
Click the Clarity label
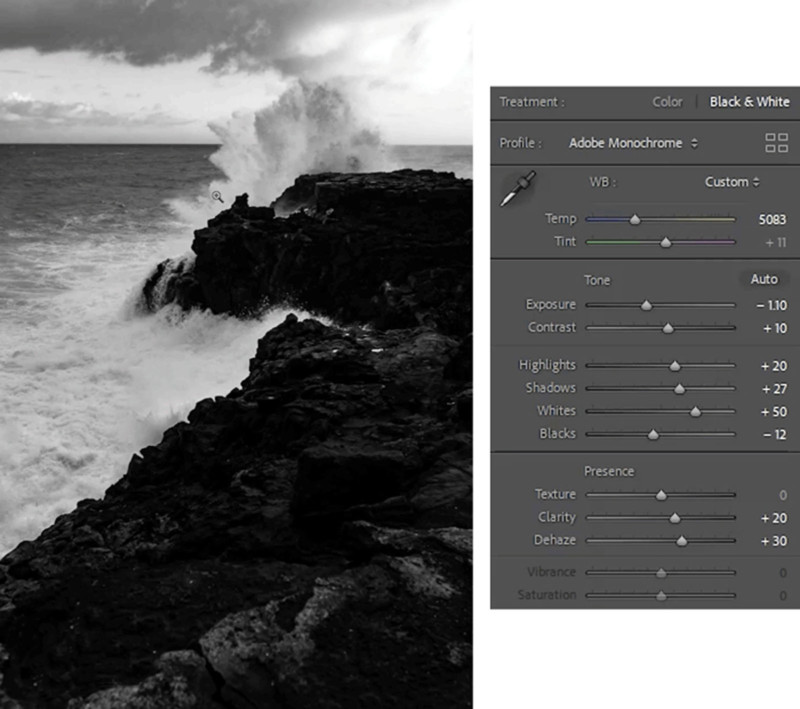coord(557,517)
